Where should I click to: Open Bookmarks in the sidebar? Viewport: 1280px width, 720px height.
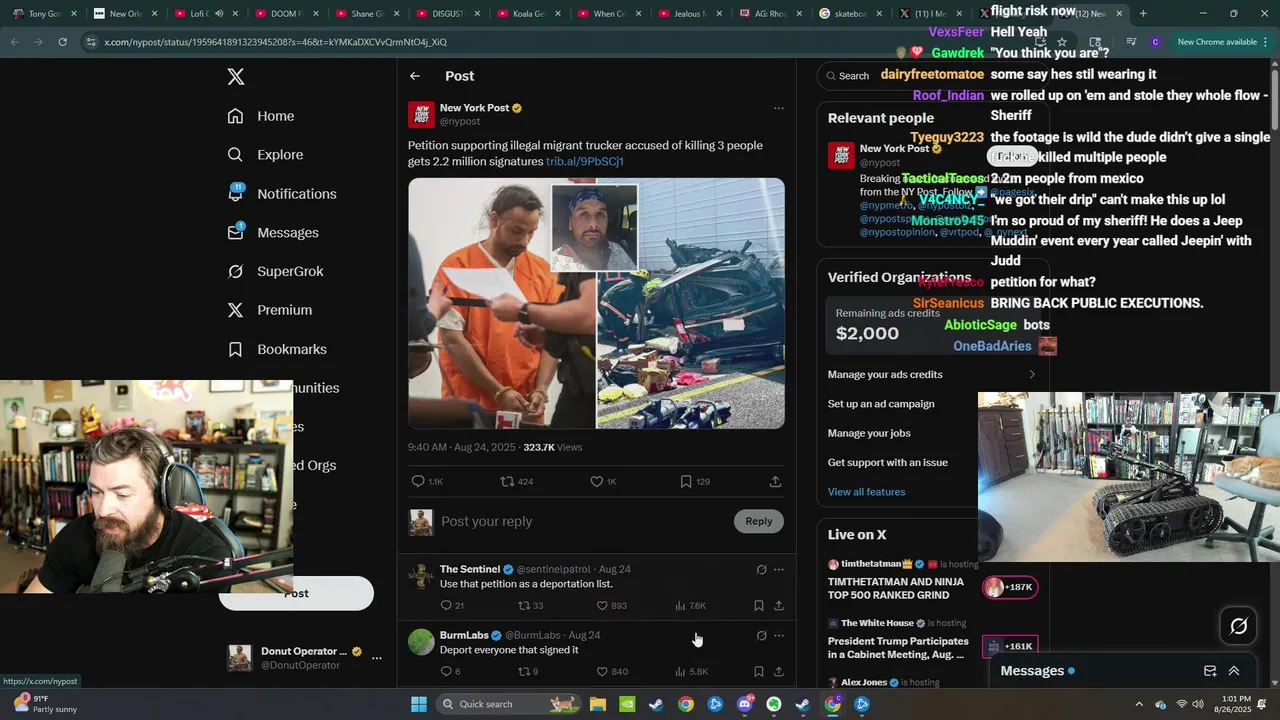point(277,349)
